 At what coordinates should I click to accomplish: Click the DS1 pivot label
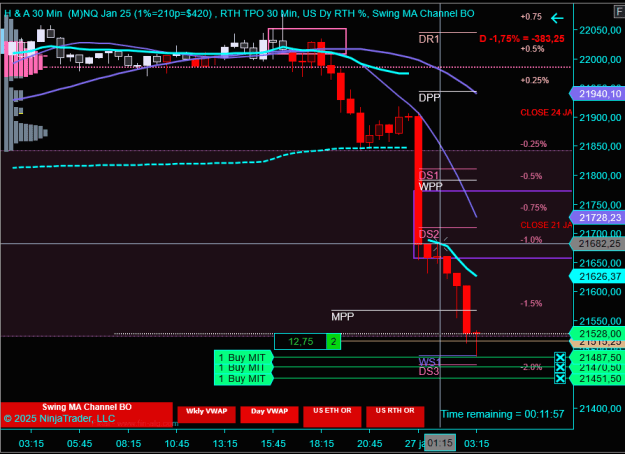(x=429, y=175)
